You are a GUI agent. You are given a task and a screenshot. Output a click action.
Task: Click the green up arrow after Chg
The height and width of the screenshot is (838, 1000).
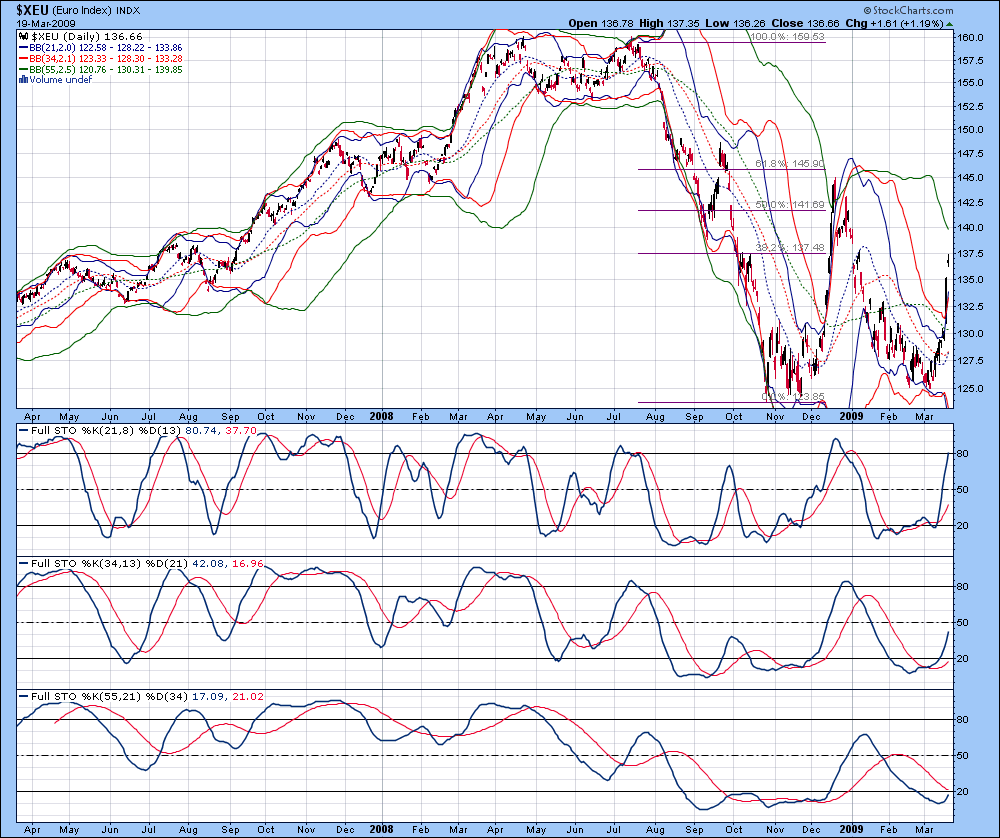950,24
